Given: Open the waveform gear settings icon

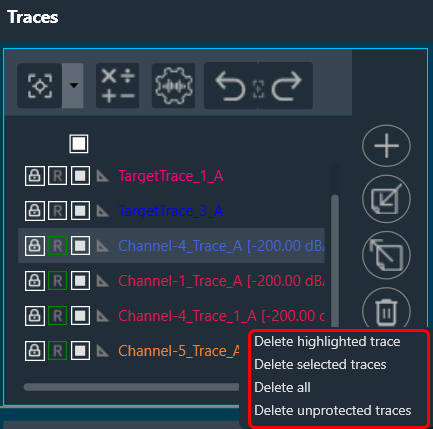Looking at the screenshot, I should 173,86.
